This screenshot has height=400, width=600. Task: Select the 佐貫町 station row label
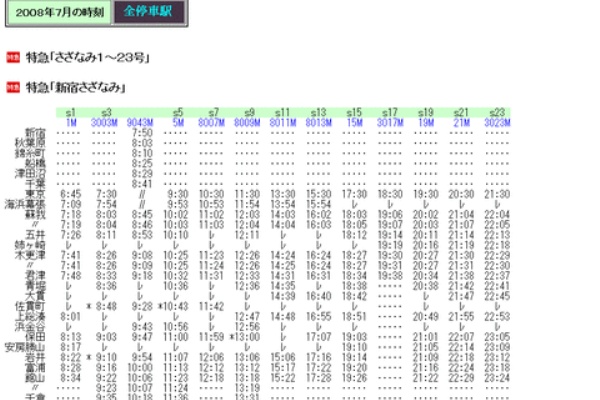pyautogui.click(x=30, y=306)
